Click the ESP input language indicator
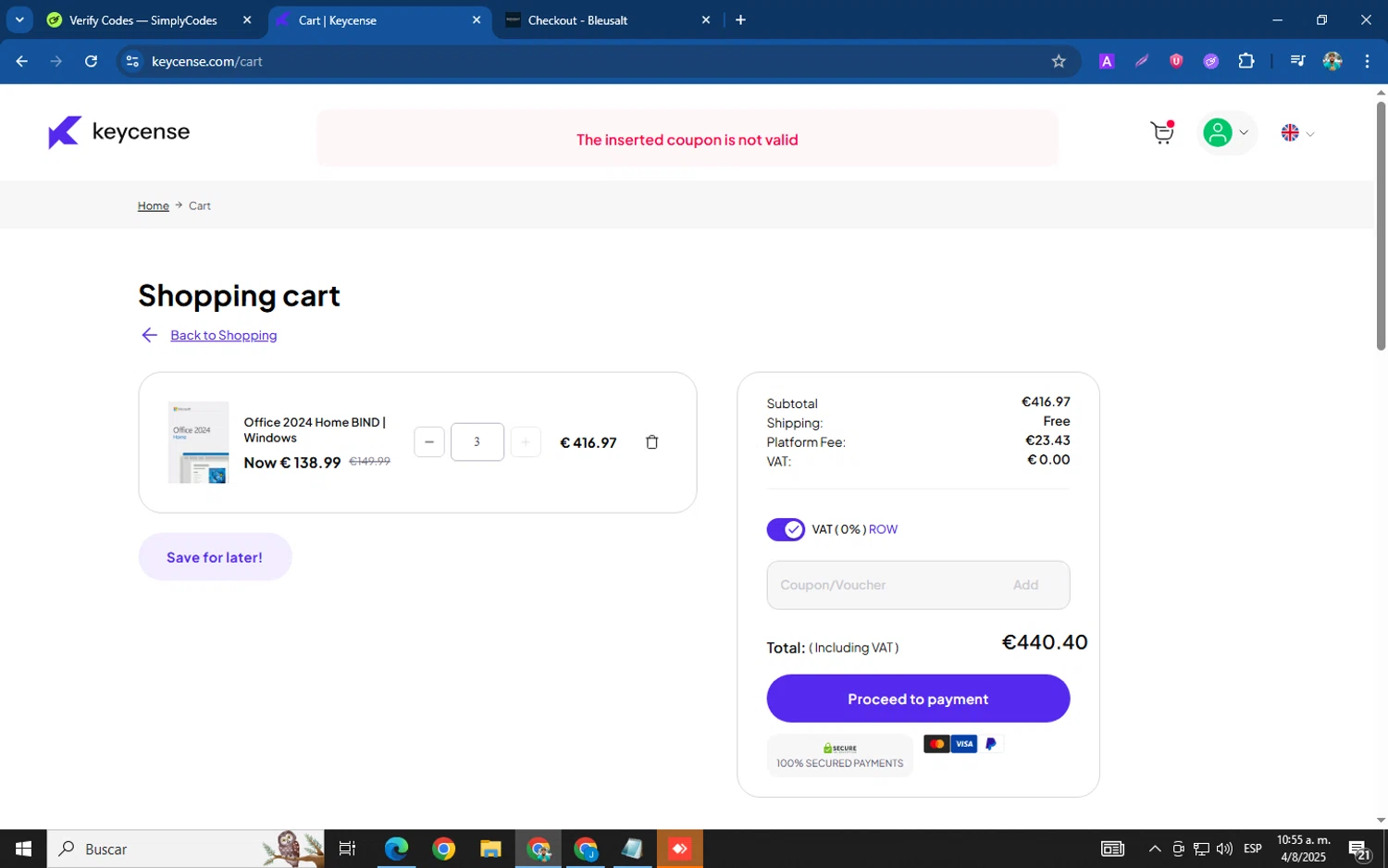 coord(1253,849)
